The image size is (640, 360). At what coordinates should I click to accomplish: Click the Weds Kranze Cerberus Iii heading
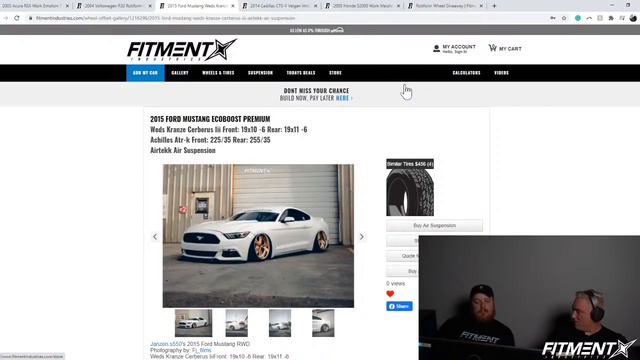(229, 129)
